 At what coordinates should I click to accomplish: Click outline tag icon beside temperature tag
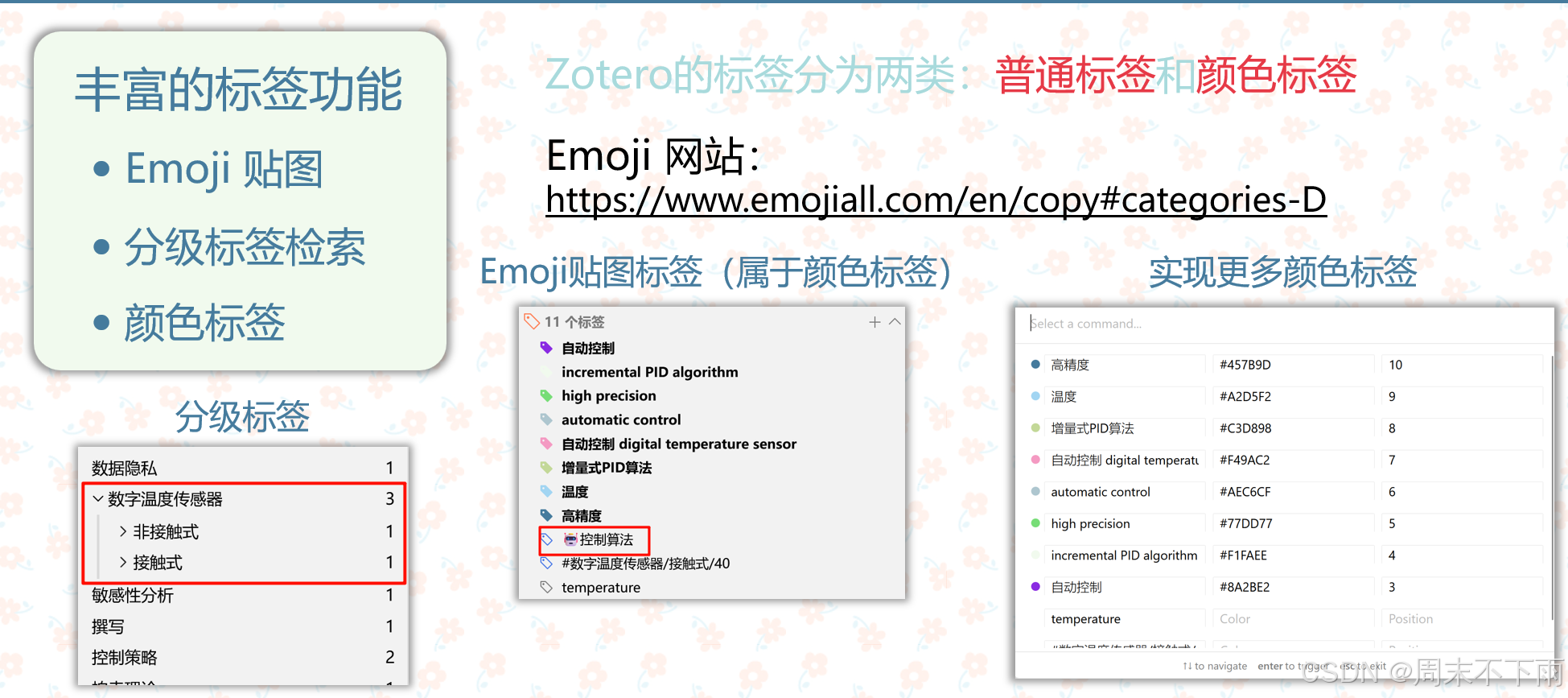point(546,587)
